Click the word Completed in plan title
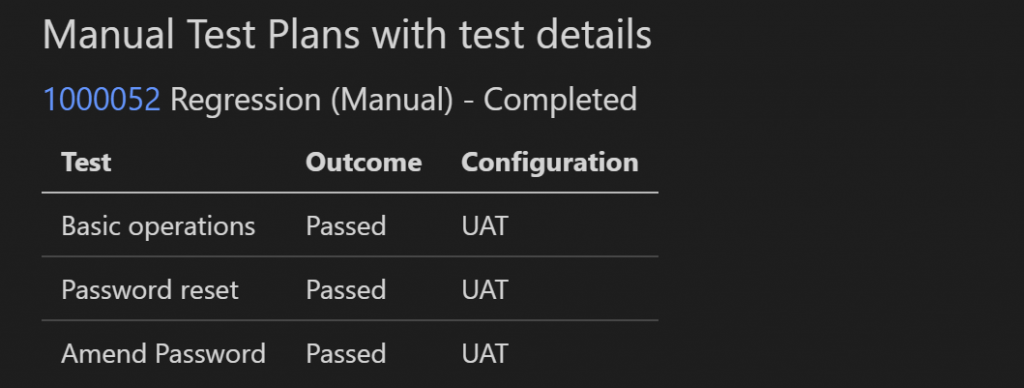The height and width of the screenshot is (388, 1024). pos(560,100)
